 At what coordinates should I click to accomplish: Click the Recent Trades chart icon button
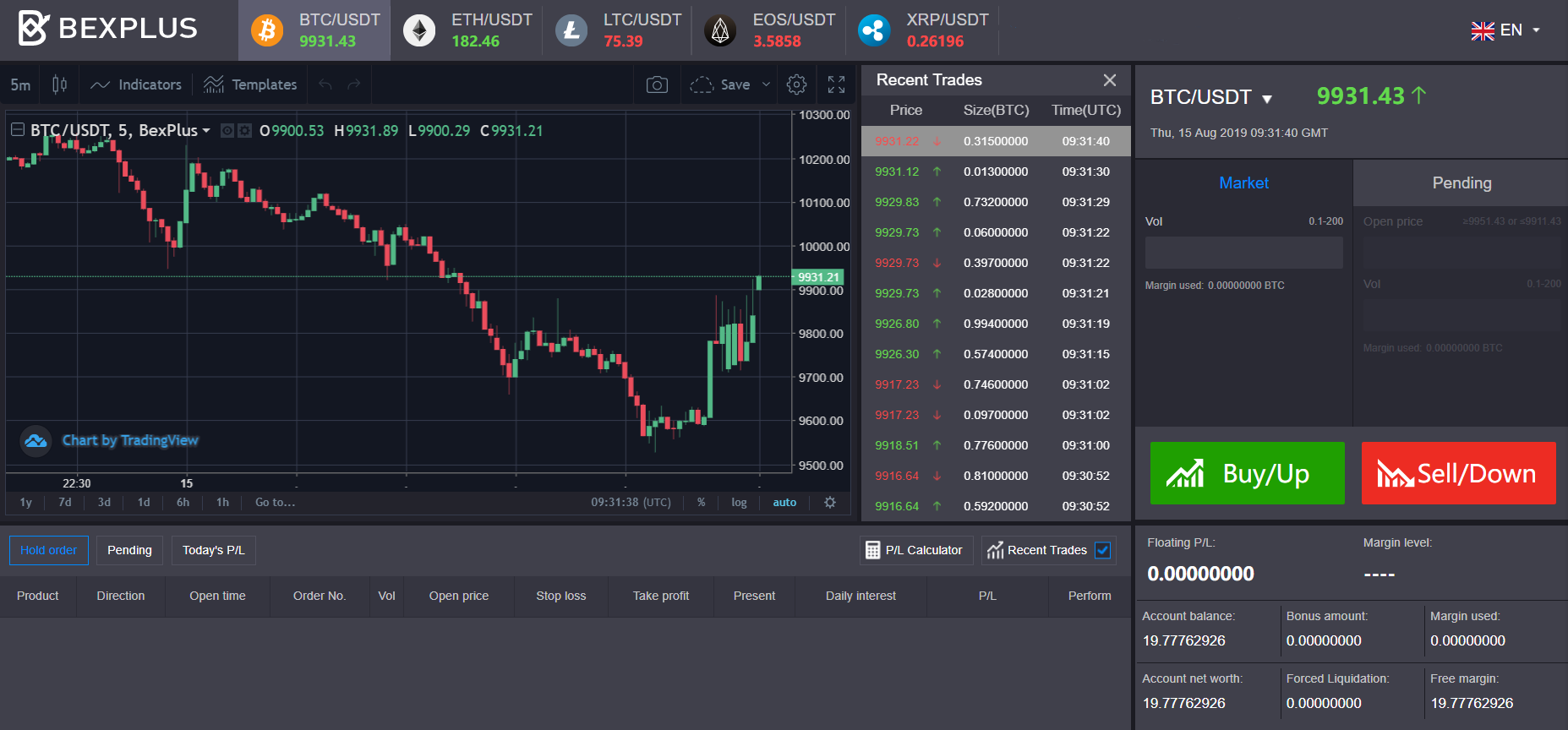(995, 550)
